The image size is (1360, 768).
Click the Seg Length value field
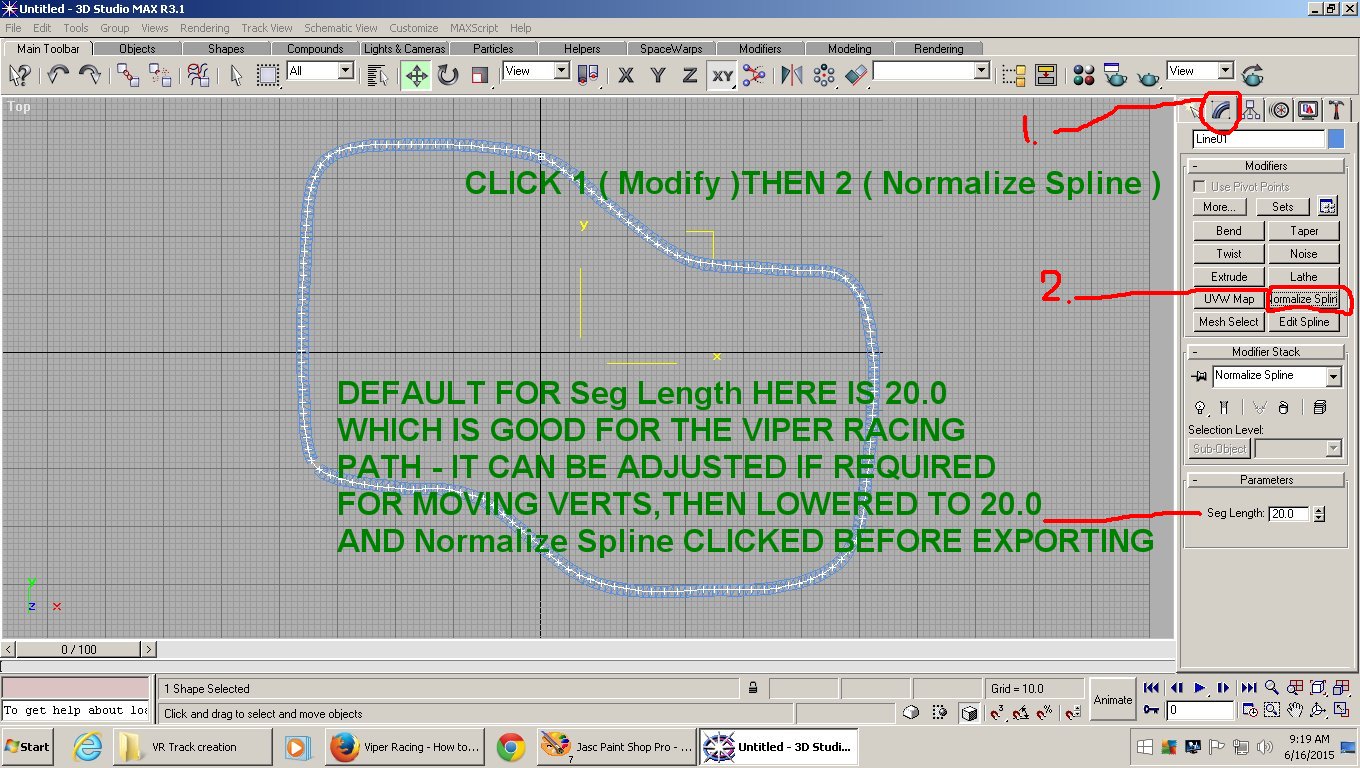tap(1289, 514)
